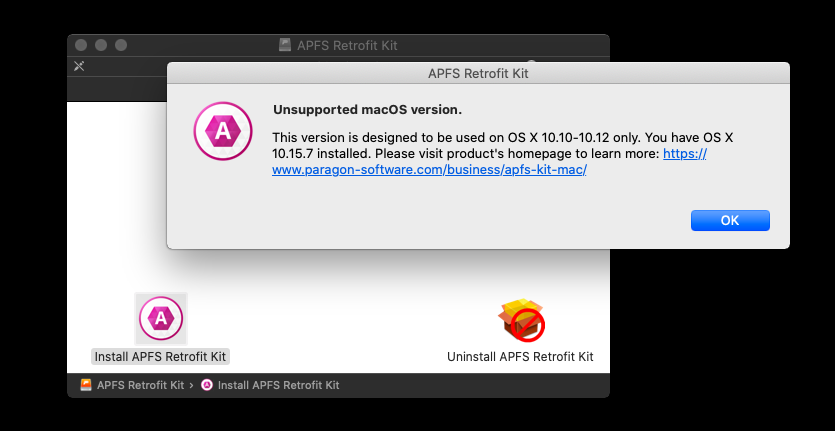Click the gray close button of the Finder window

[x=80, y=45]
